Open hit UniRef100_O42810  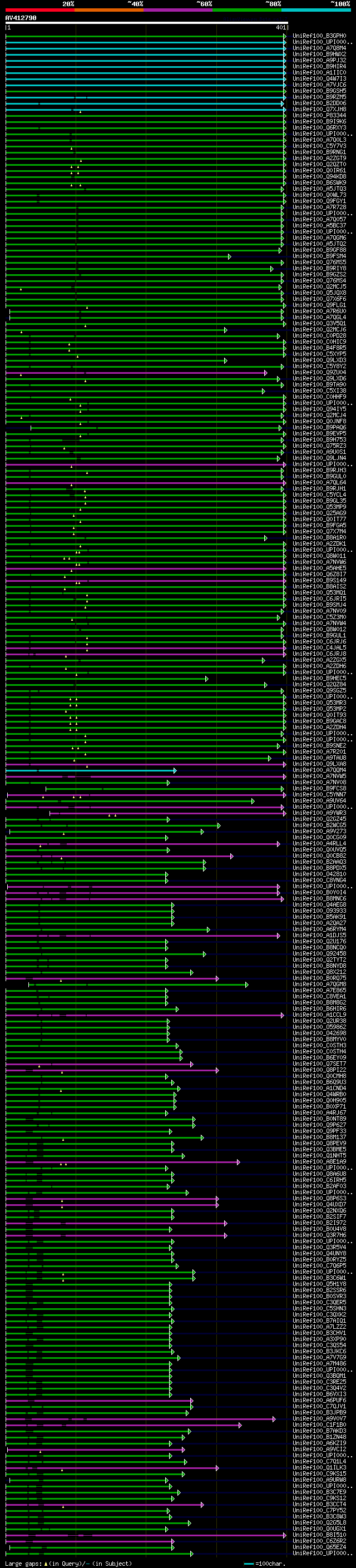[319, 874]
